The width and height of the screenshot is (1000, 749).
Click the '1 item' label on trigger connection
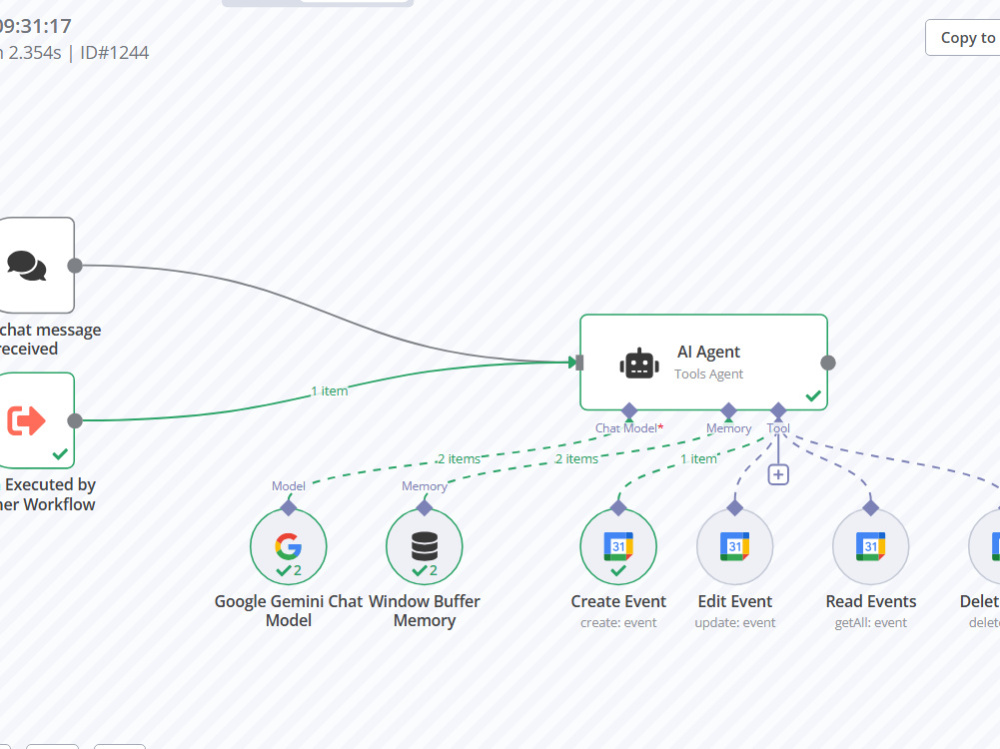click(x=330, y=391)
